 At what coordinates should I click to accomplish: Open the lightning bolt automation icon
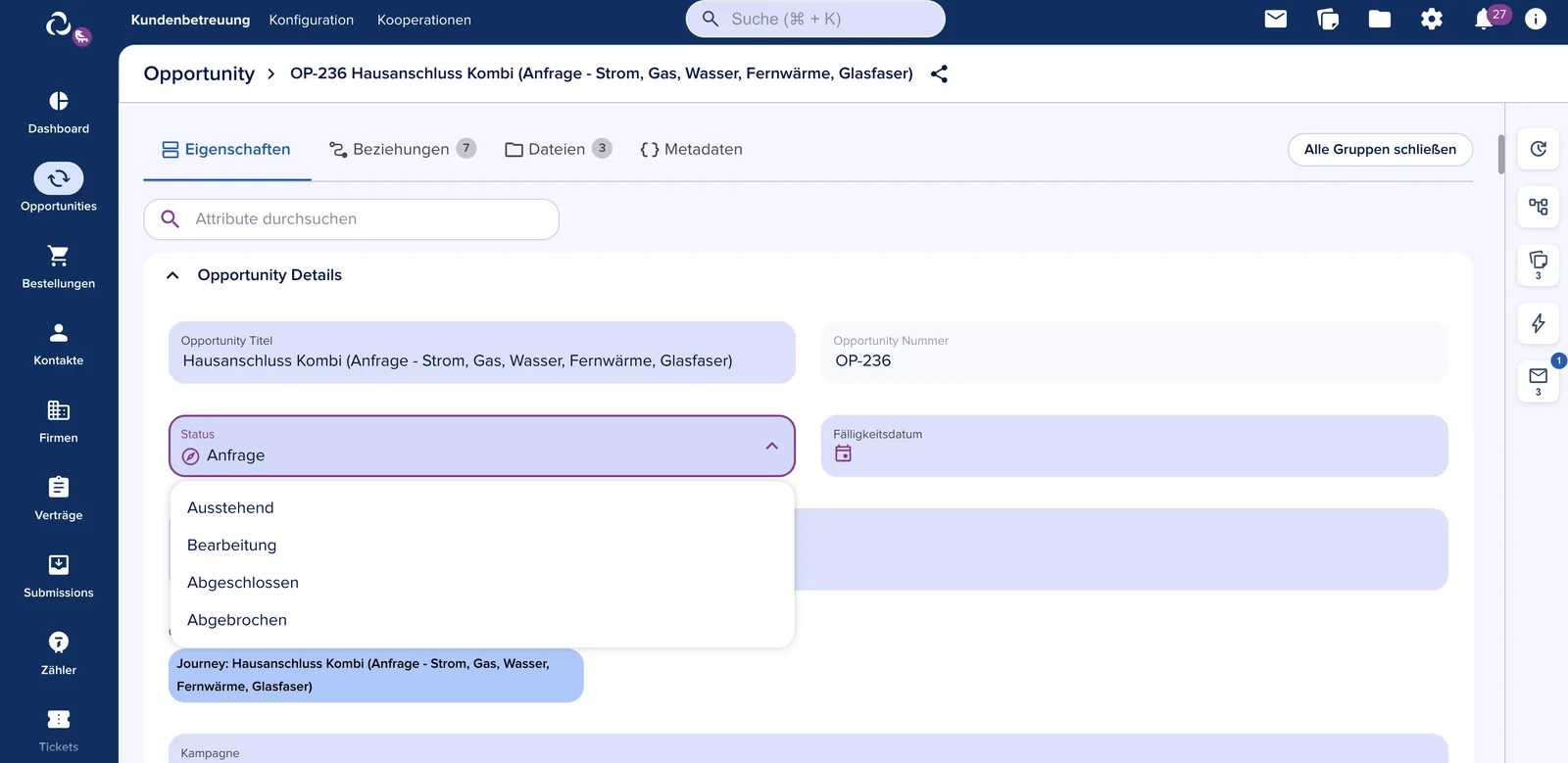pyautogui.click(x=1539, y=323)
